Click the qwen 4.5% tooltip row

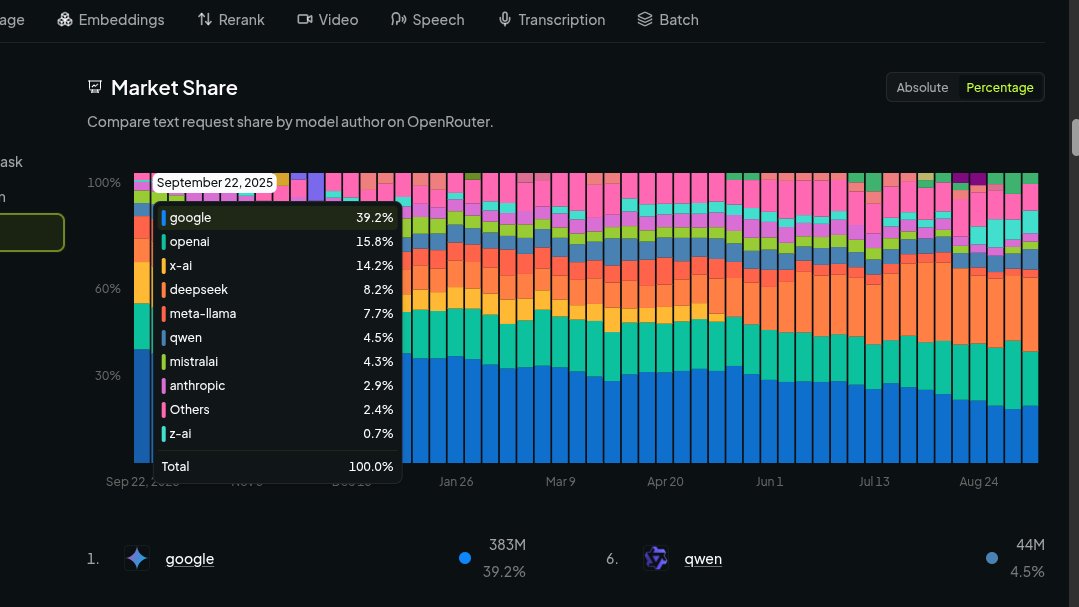pos(277,338)
